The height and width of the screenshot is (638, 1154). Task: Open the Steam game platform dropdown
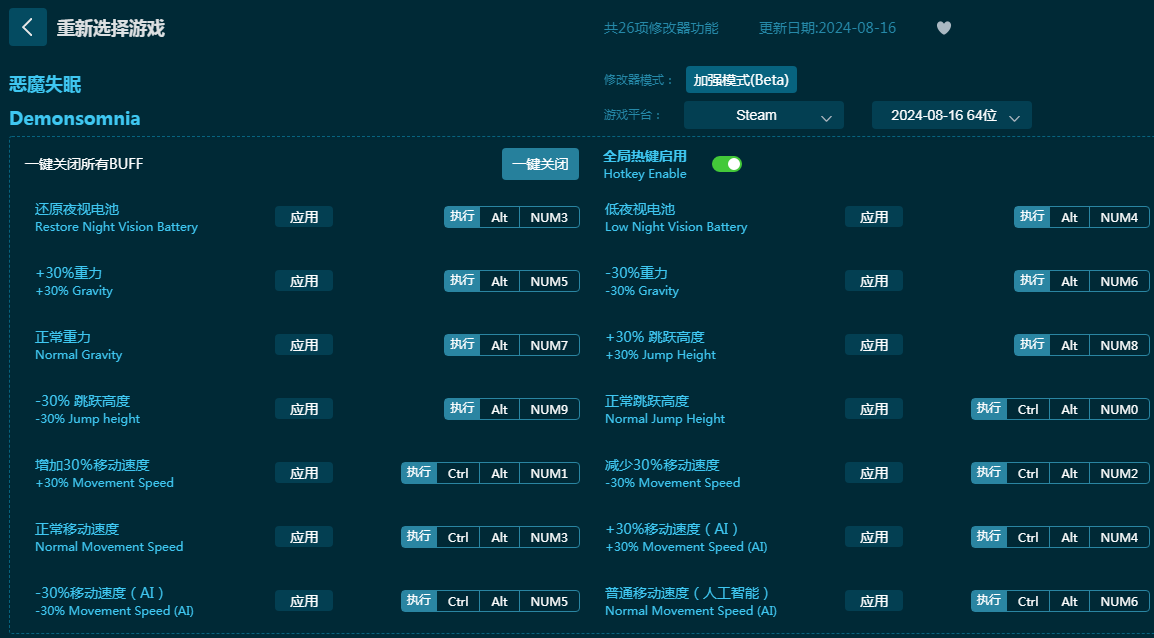click(763, 115)
